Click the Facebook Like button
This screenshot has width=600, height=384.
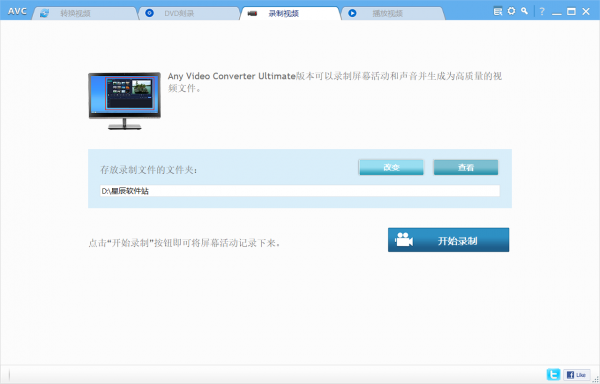(x=577, y=375)
